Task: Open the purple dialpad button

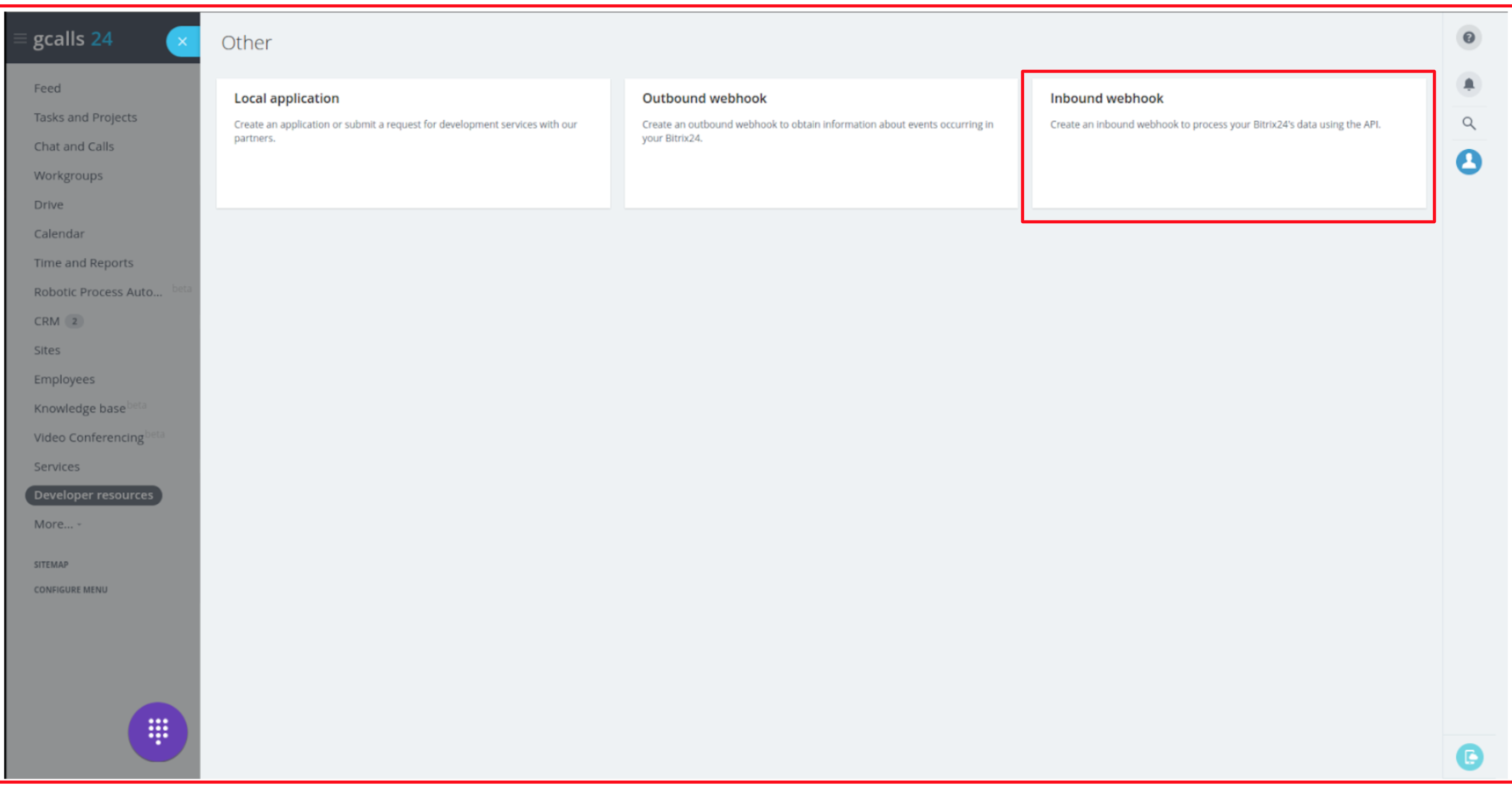Action: (x=158, y=732)
